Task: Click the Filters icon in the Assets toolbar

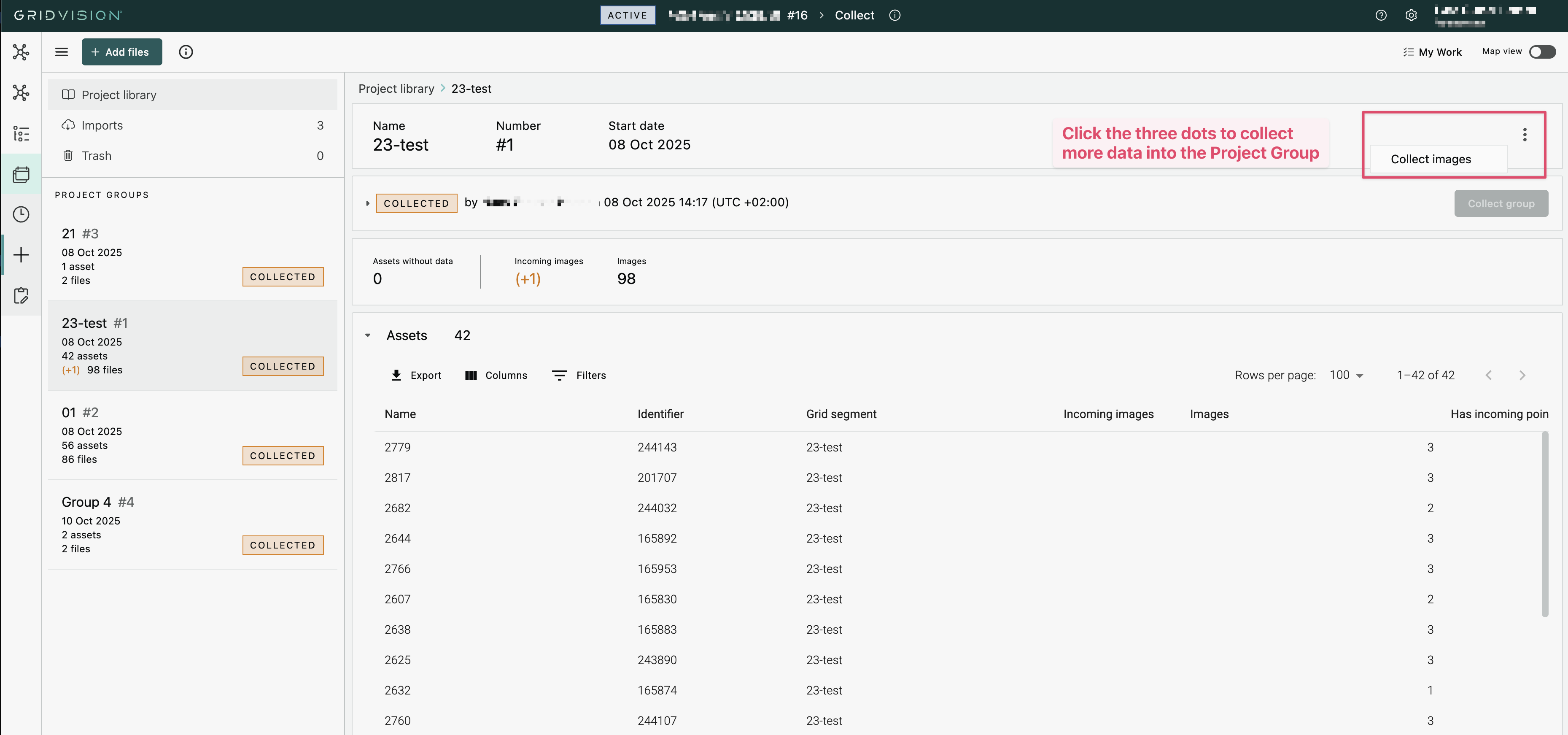Action: (559, 375)
